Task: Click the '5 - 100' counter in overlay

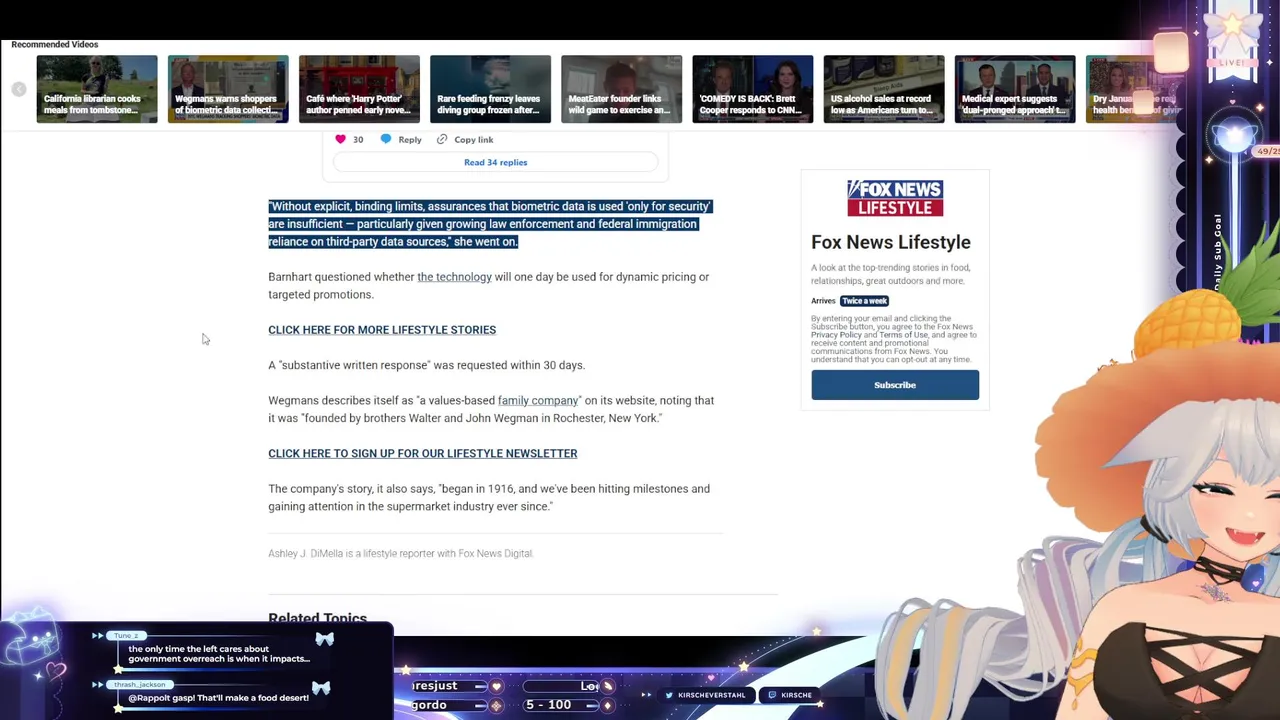Action: [x=547, y=705]
